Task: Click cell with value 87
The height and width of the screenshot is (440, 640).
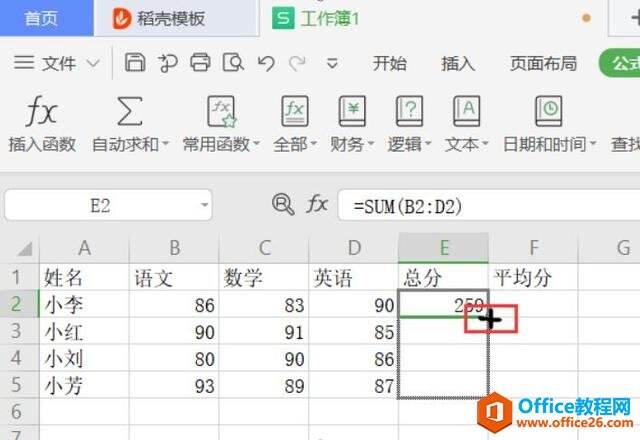Action: pyautogui.click(x=354, y=385)
